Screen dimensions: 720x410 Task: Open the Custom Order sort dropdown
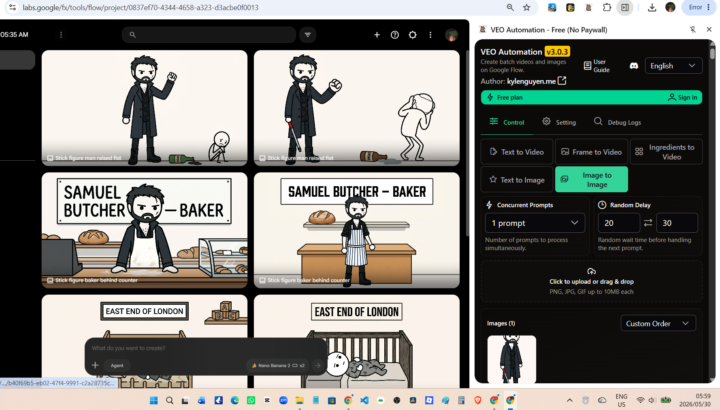coord(658,323)
